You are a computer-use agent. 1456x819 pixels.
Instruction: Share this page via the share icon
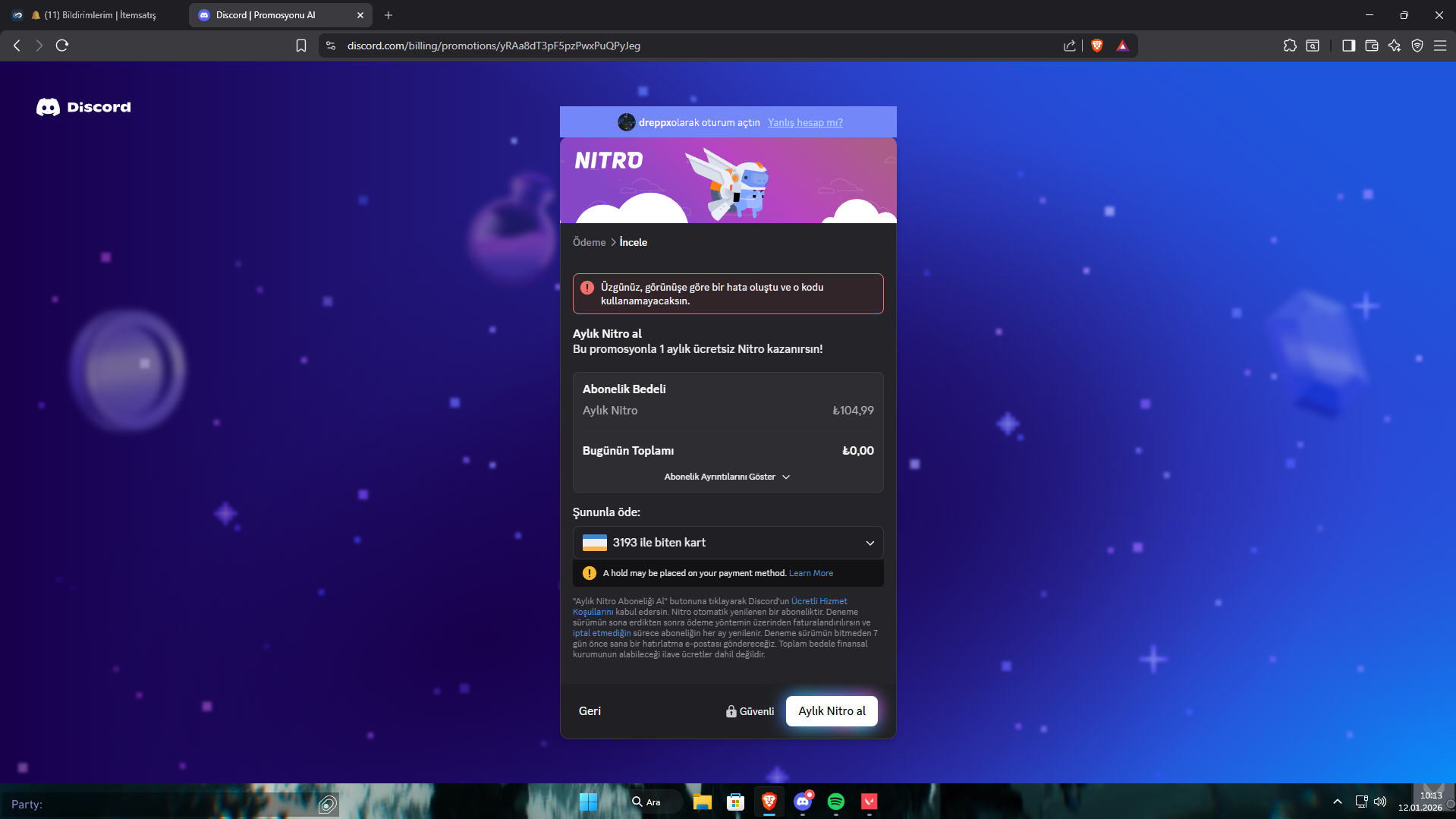click(x=1070, y=46)
